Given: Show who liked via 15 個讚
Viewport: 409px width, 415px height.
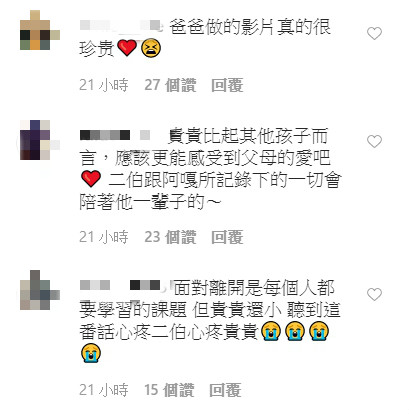Looking at the screenshot, I should coord(169,390).
